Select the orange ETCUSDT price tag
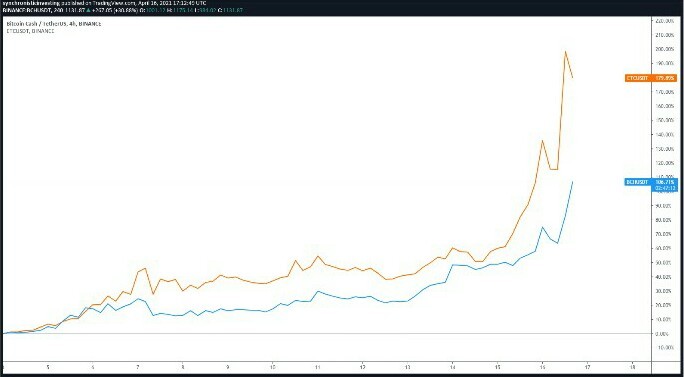The height and width of the screenshot is (377, 684). (651, 78)
